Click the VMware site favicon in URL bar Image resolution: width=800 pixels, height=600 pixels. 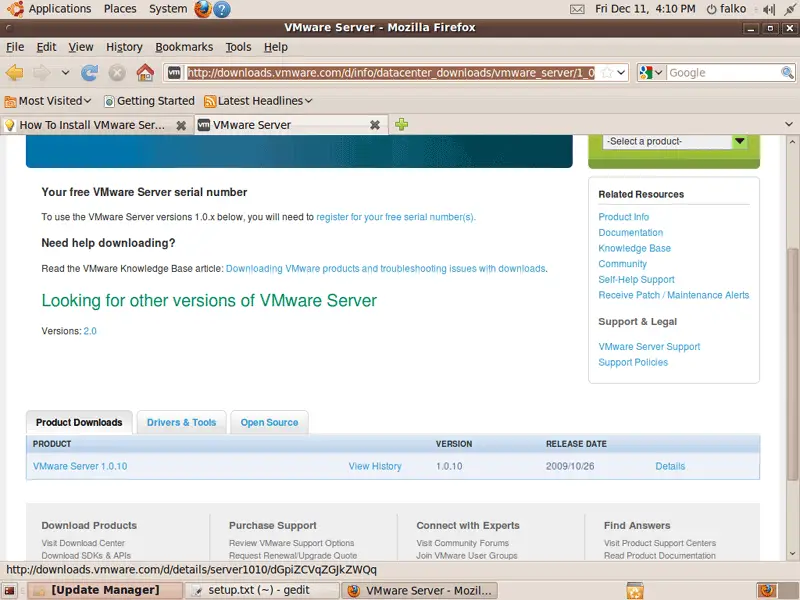point(174,73)
